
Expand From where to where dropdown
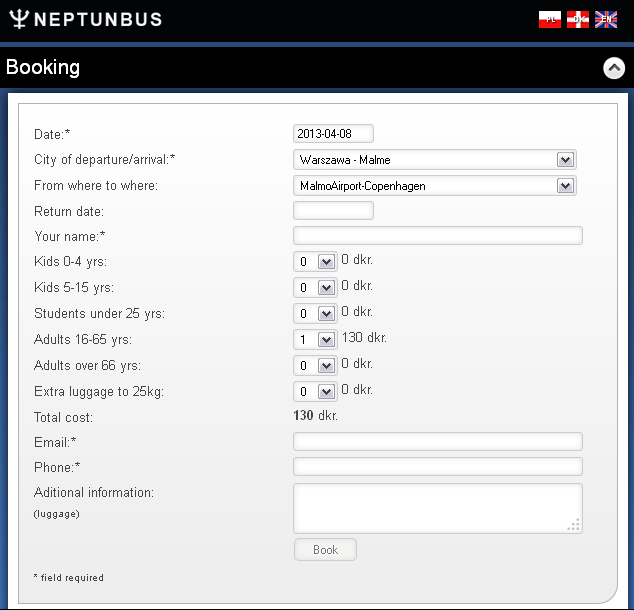[435, 186]
